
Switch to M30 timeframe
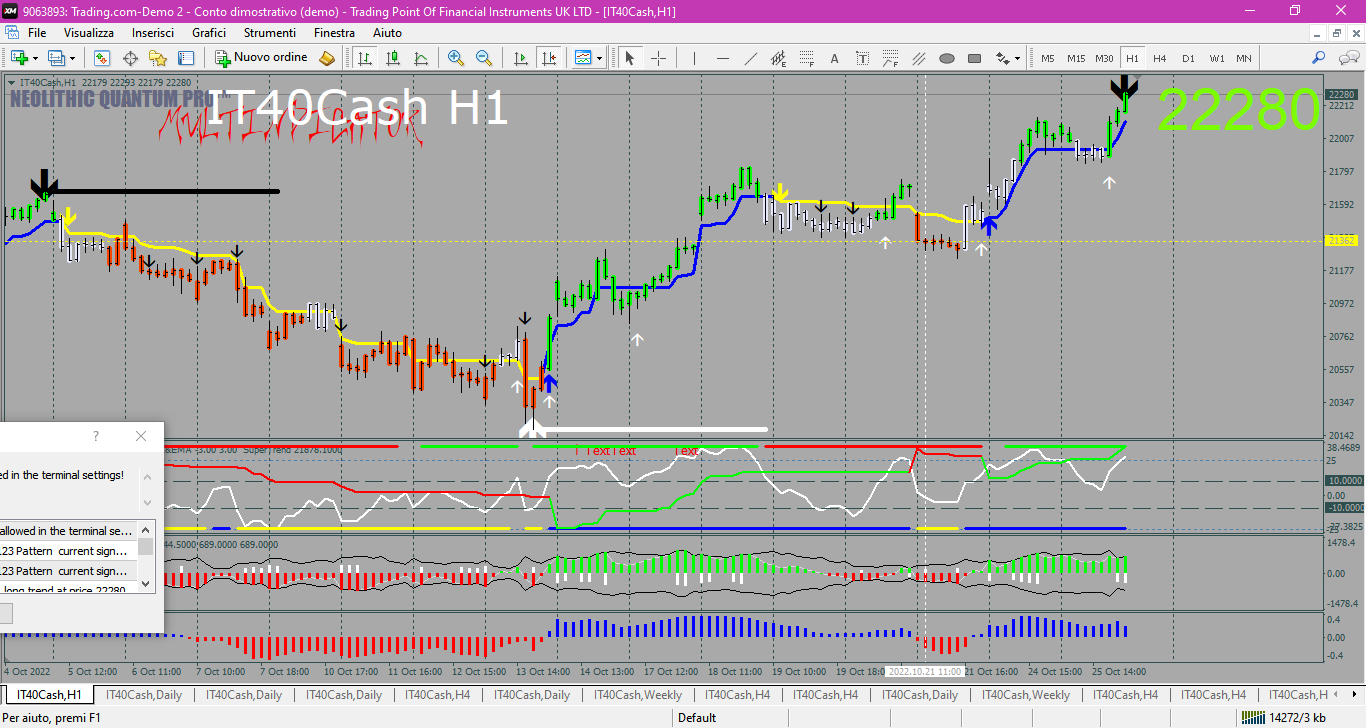click(1104, 58)
